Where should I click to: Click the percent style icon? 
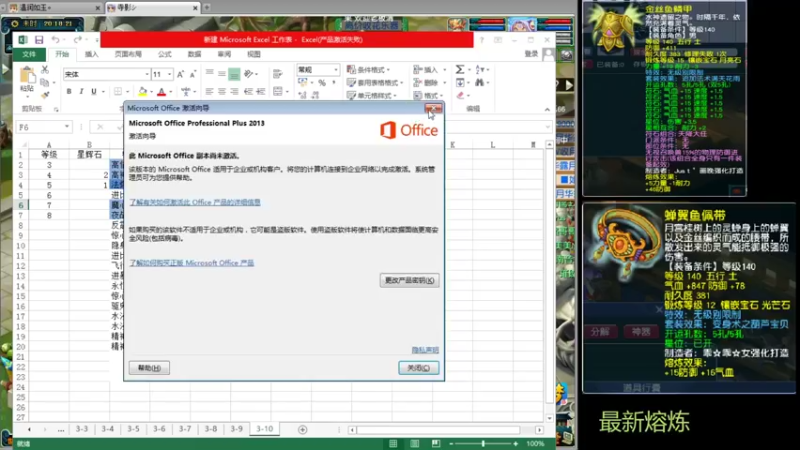322,83
